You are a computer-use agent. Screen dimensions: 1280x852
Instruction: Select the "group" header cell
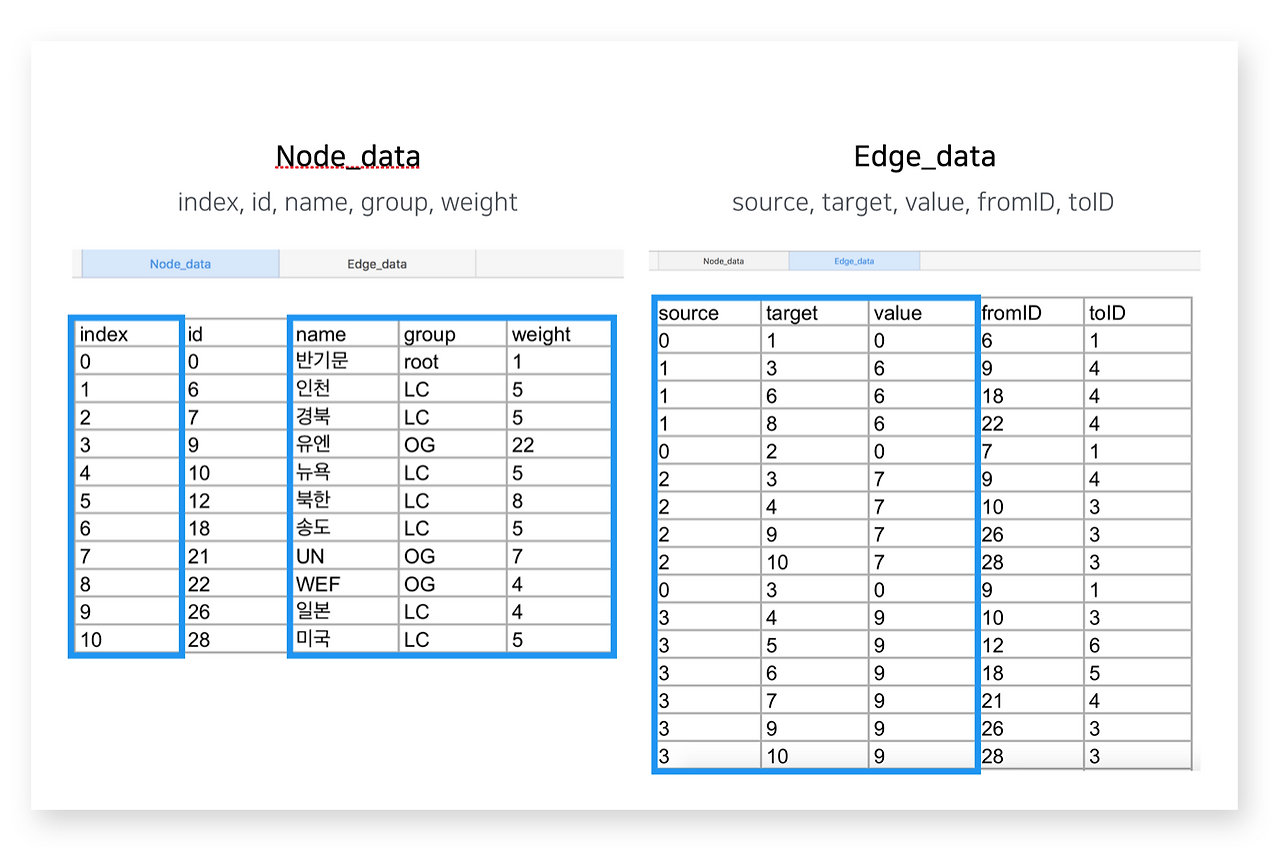[452, 334]
